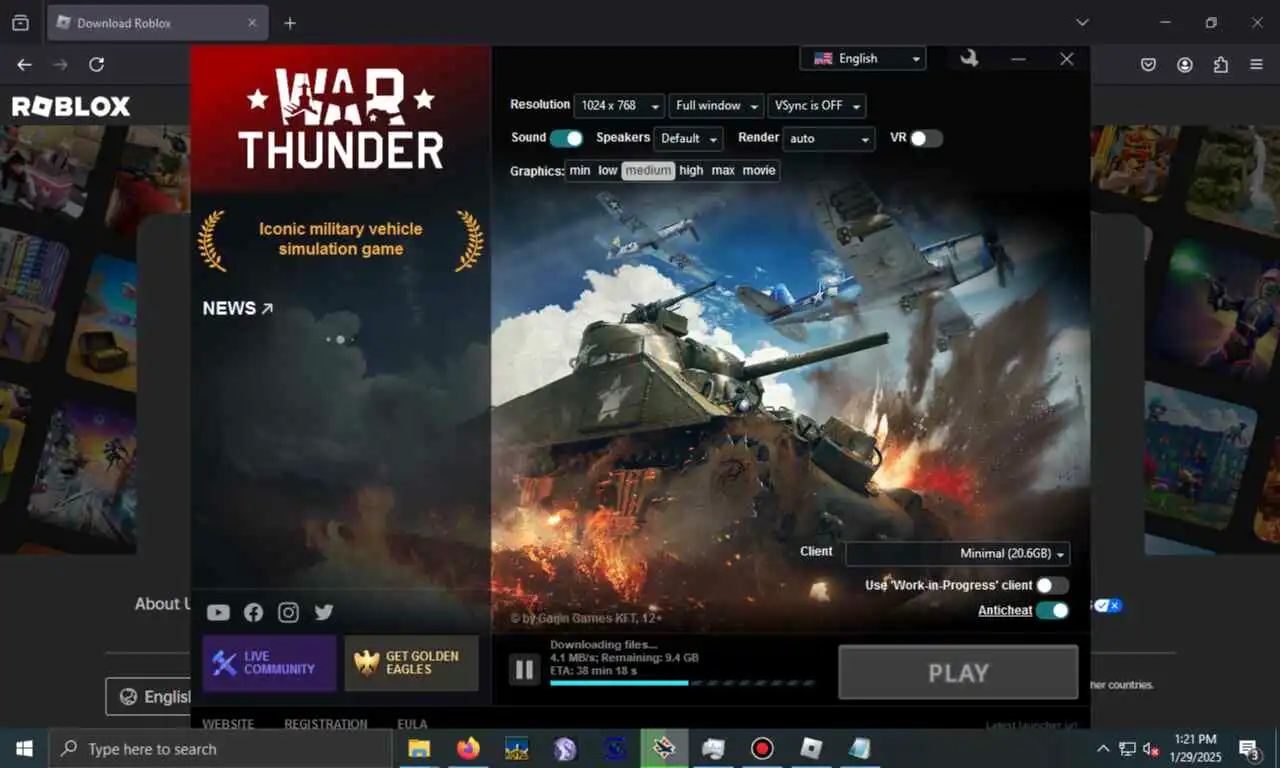Open the WEBSITE footer link

(228, 724)
